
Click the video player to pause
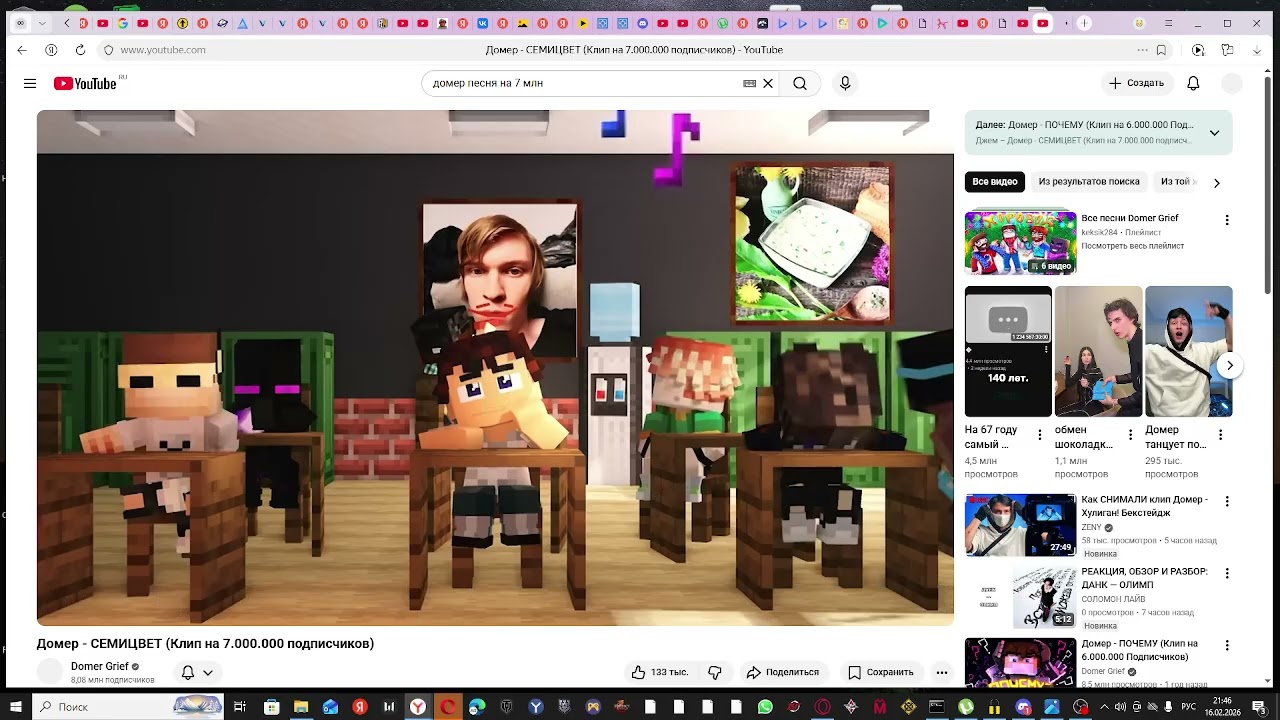[x=495, y=368]
